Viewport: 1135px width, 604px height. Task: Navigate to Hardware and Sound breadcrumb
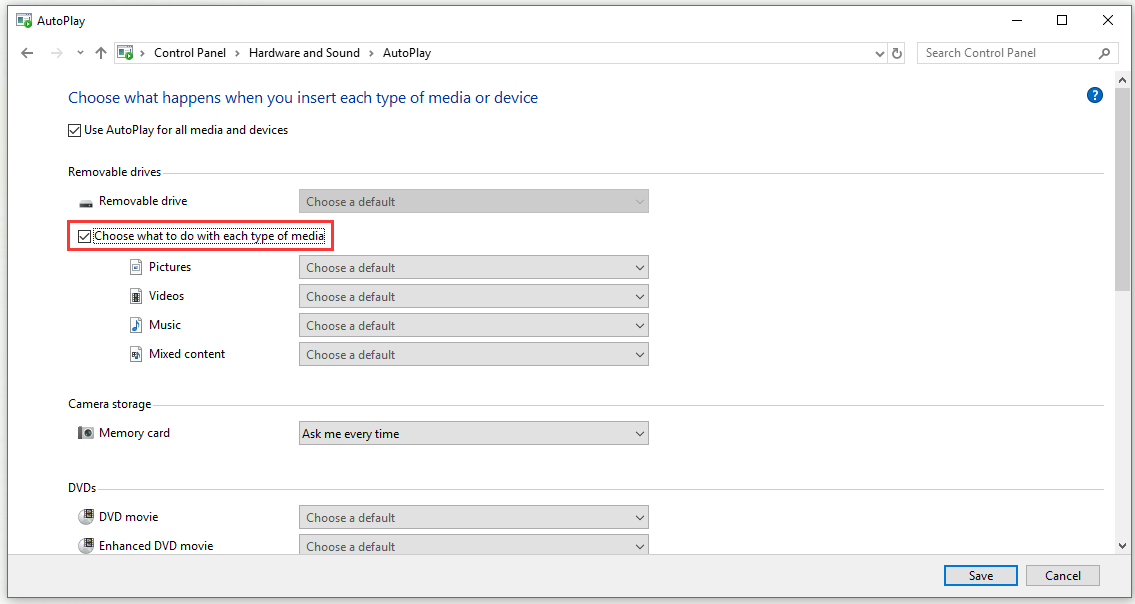pos(304,52)
